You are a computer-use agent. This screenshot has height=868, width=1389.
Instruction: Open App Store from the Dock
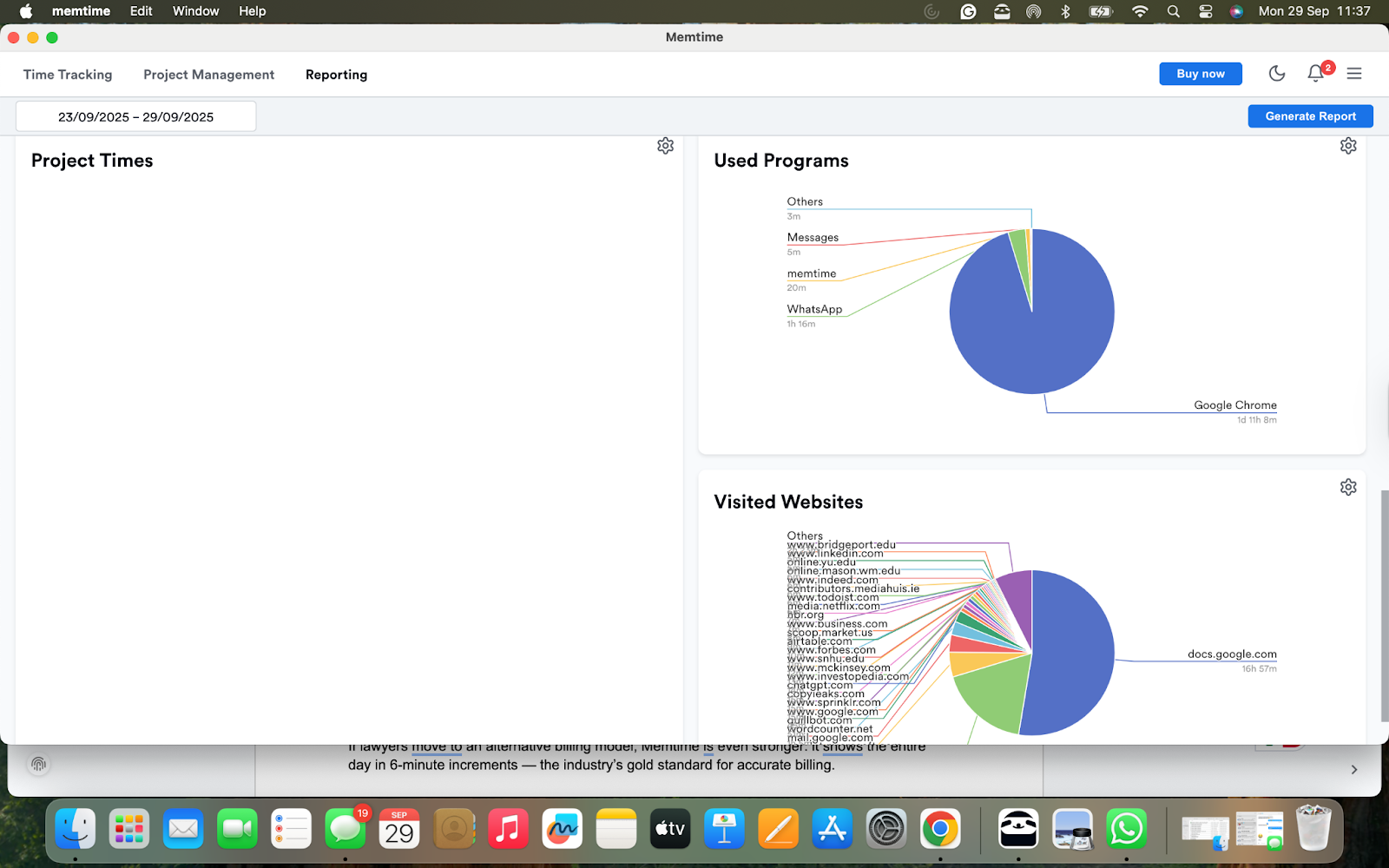833,829
